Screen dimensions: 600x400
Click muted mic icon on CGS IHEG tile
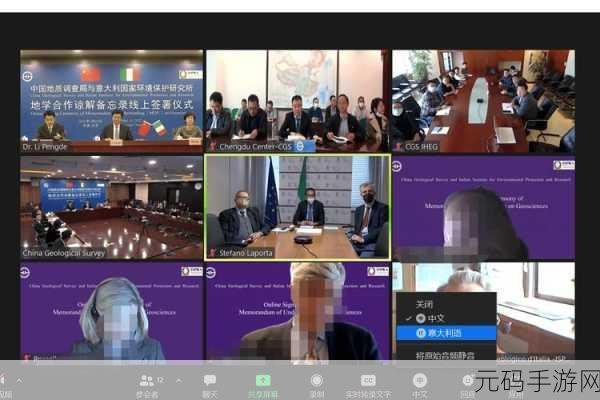click(x=398, y=147)
